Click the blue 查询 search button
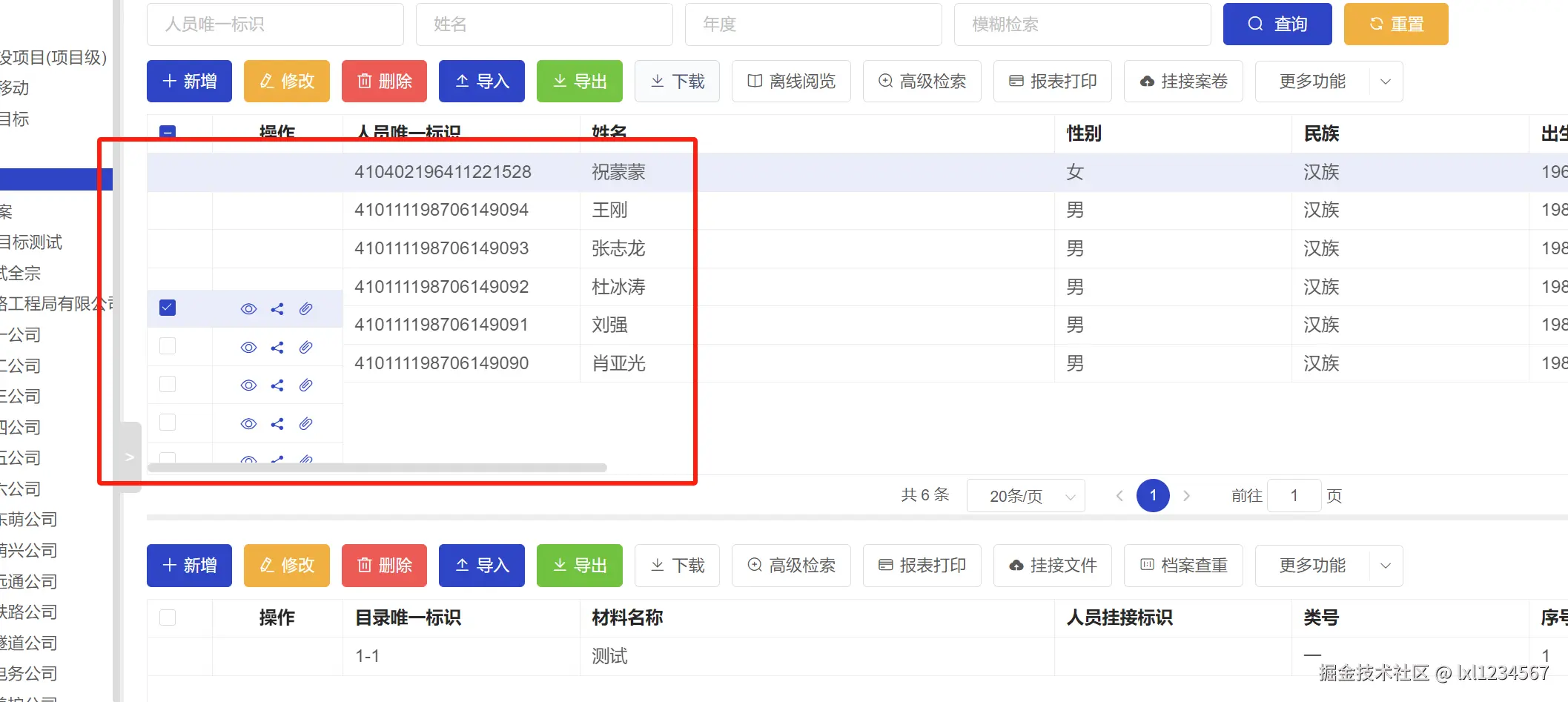Image resolution: width=1568 pixels, height=702 pixels. click(x=1277, y=24)
